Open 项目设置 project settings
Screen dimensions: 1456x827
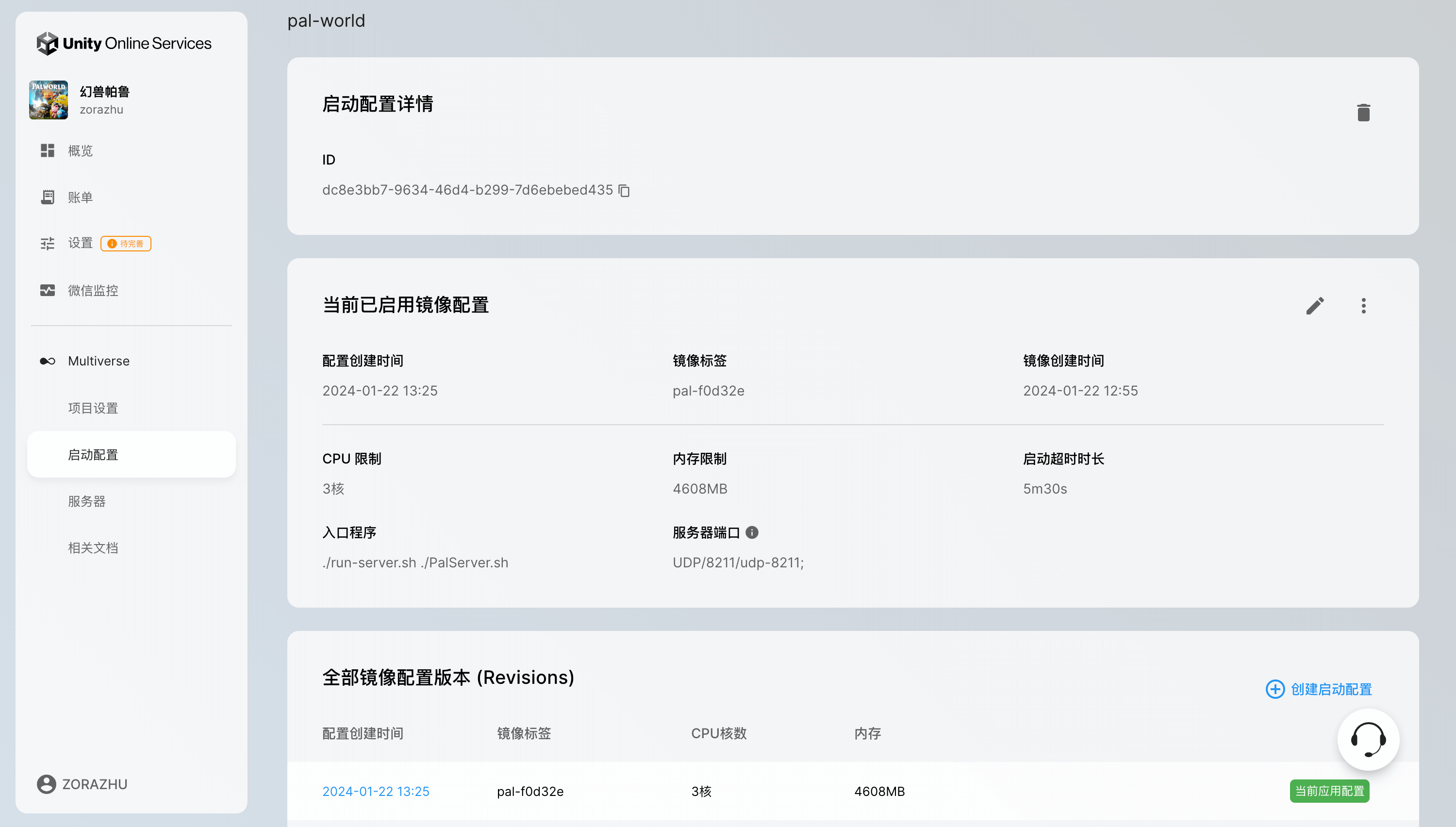[x=93, y=408]
